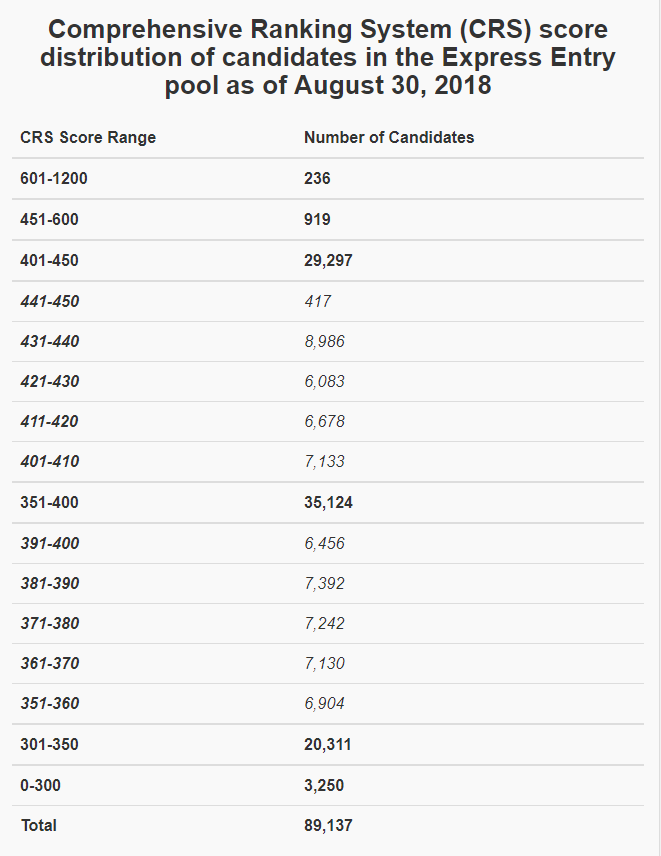Click the 3,250 candidates value
The width and height of the screenshot is (661, 856).
(x=324, y=786)
